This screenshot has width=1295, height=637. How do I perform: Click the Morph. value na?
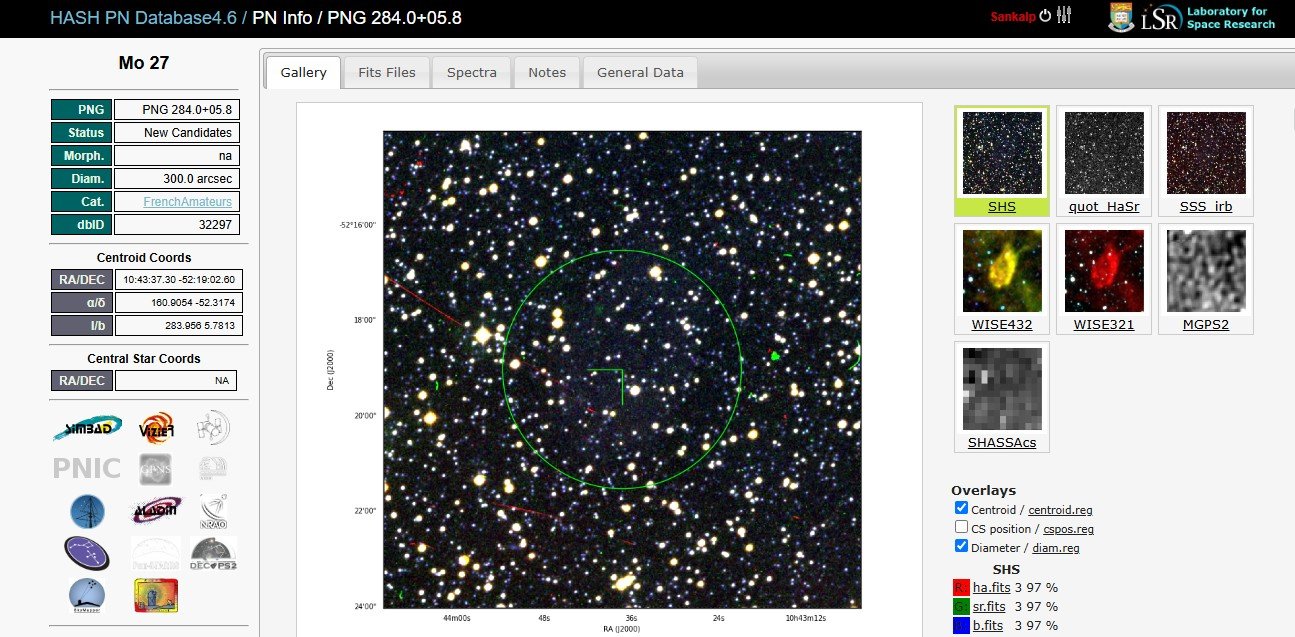pyautogui.click(x=177, y=156)
